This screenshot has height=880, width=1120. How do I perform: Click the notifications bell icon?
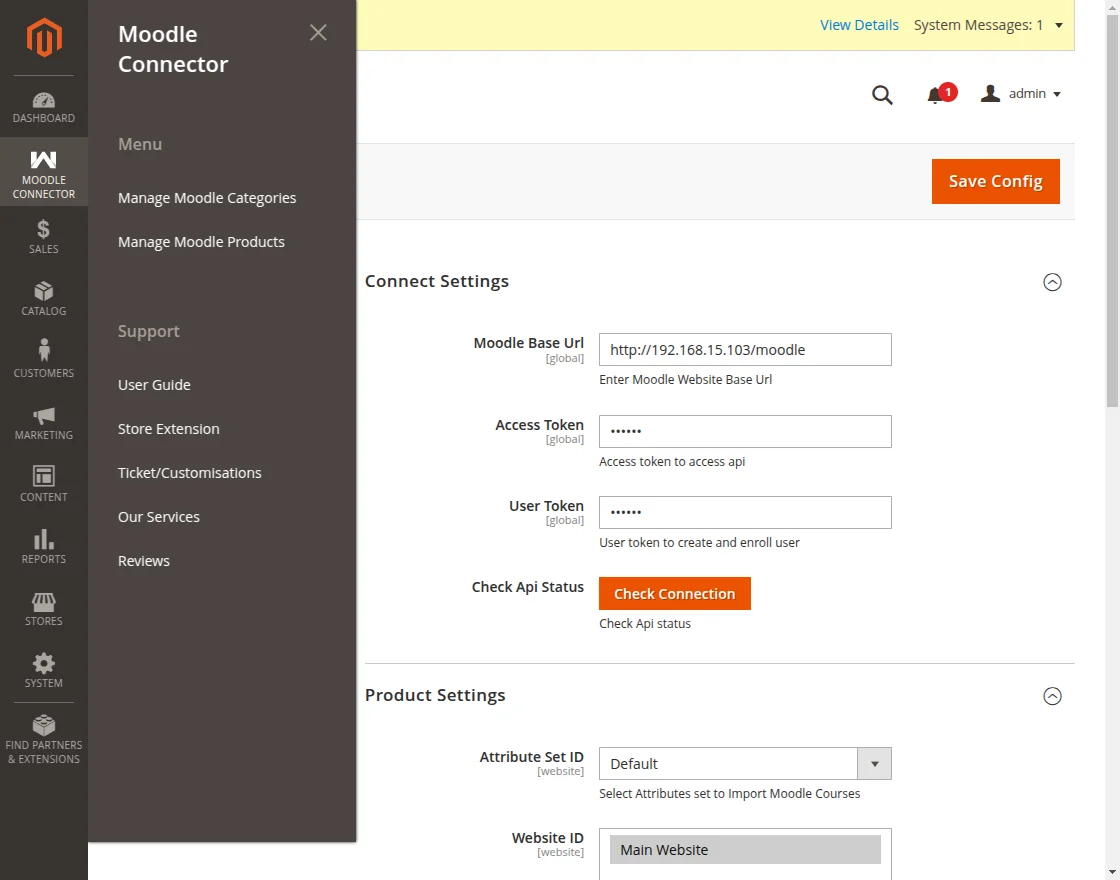pyautogui.click(x=935, y=95)
